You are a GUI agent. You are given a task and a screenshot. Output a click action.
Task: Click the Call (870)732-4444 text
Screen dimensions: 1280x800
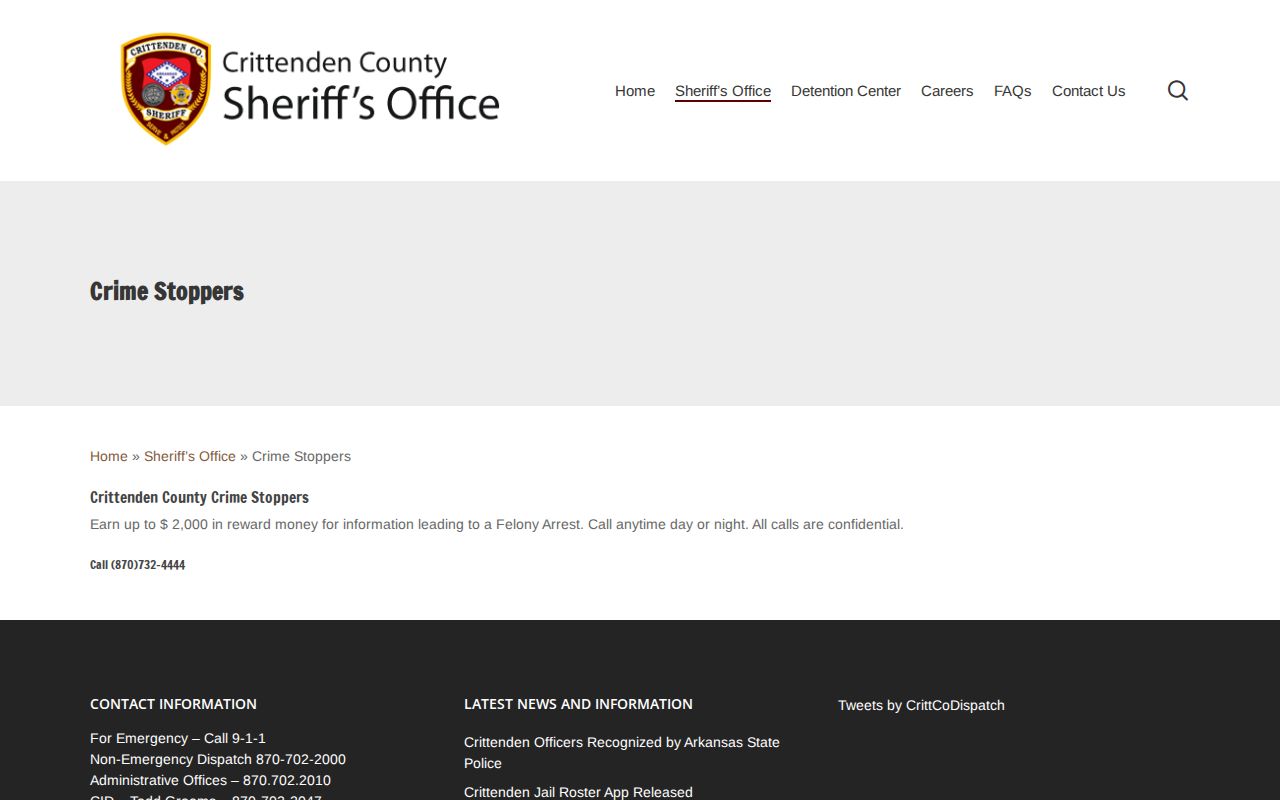pyautogui.click(x=137, y=565)
